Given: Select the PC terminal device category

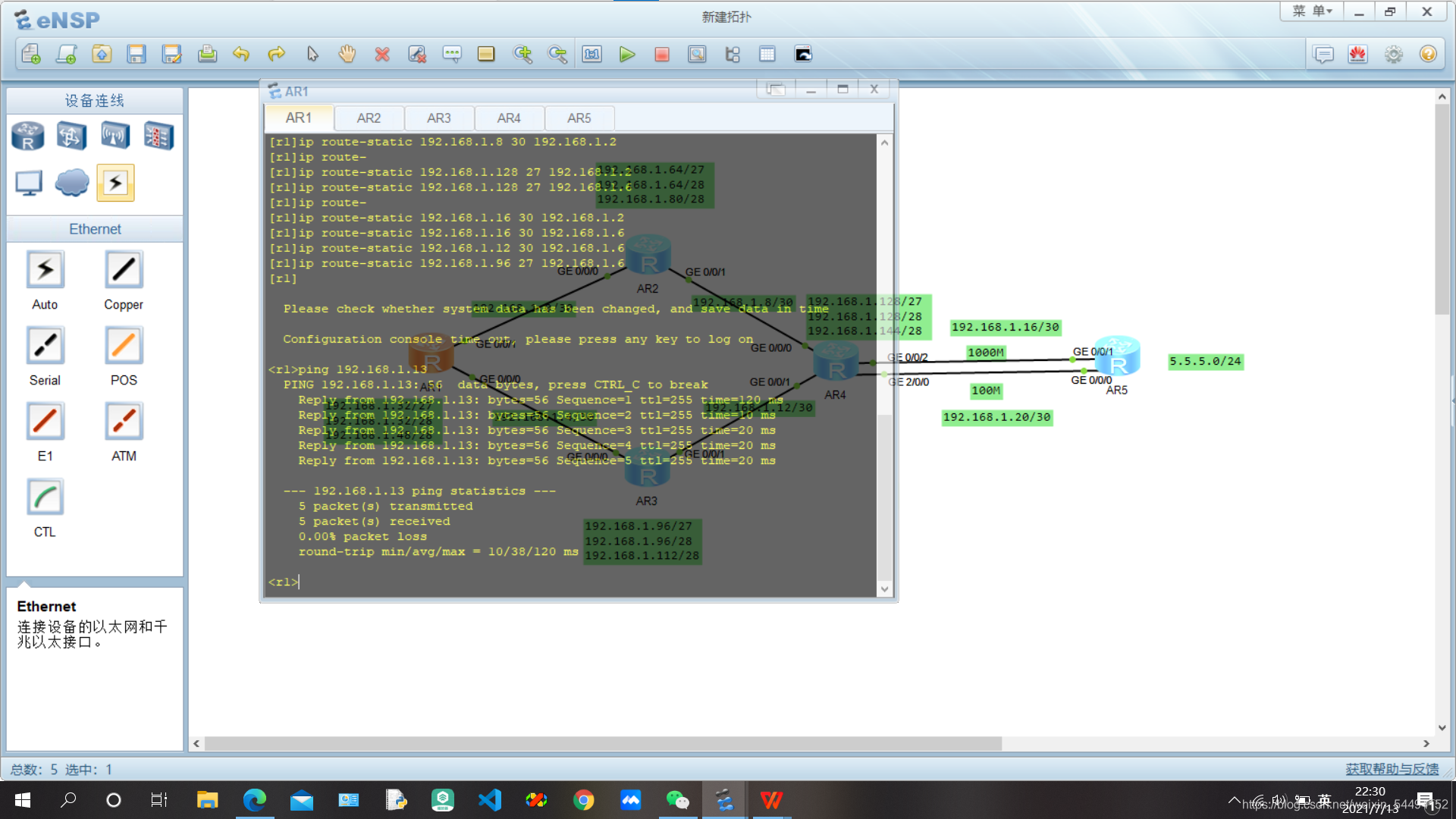Looking at the screenshot, I should coord(29,183).
